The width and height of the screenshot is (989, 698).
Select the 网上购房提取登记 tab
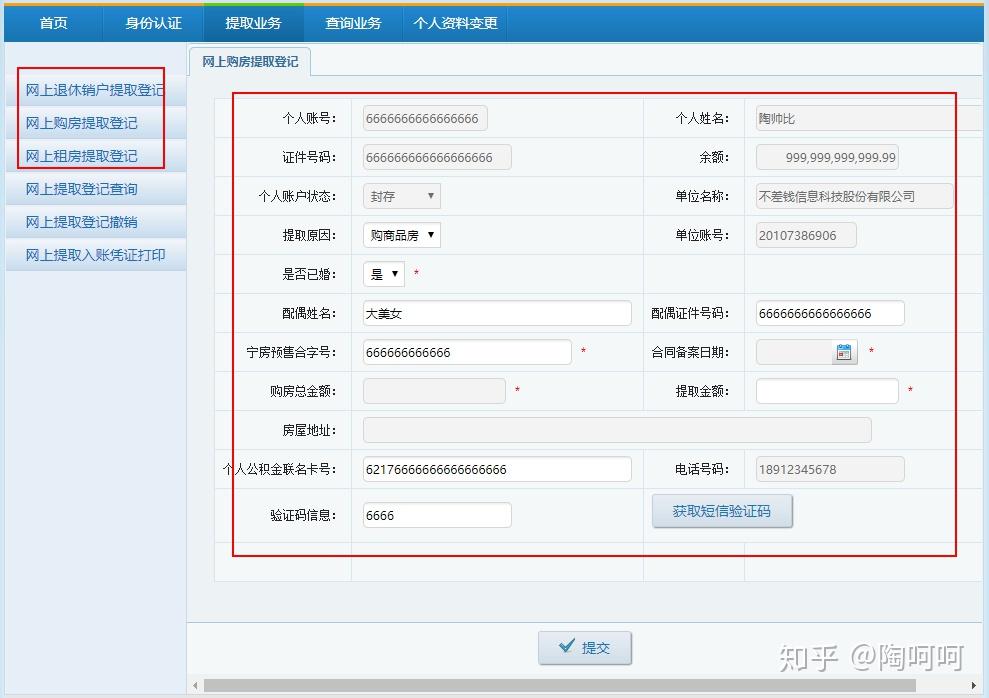coord(250,62)
